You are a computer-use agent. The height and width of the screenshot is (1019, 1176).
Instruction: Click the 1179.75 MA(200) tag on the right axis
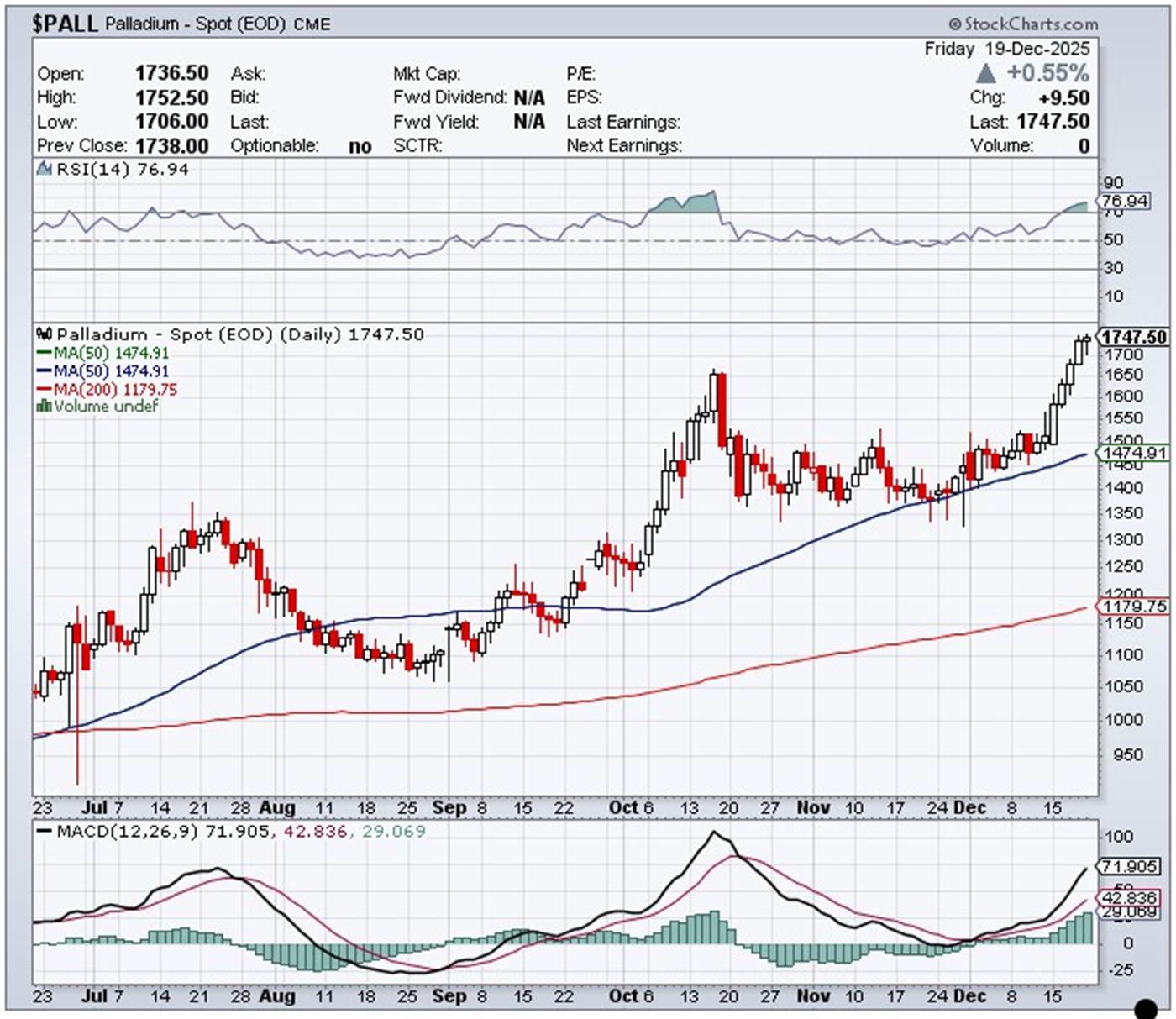coord(1134,607)
